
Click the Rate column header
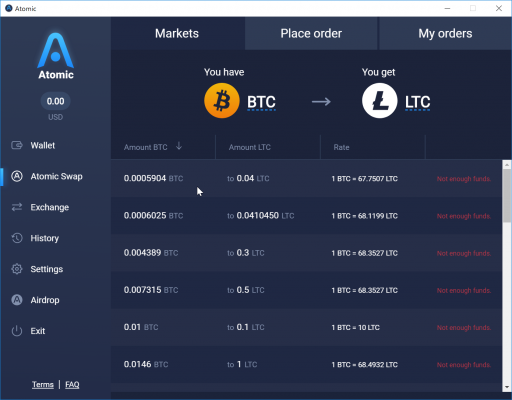(341, 147)
